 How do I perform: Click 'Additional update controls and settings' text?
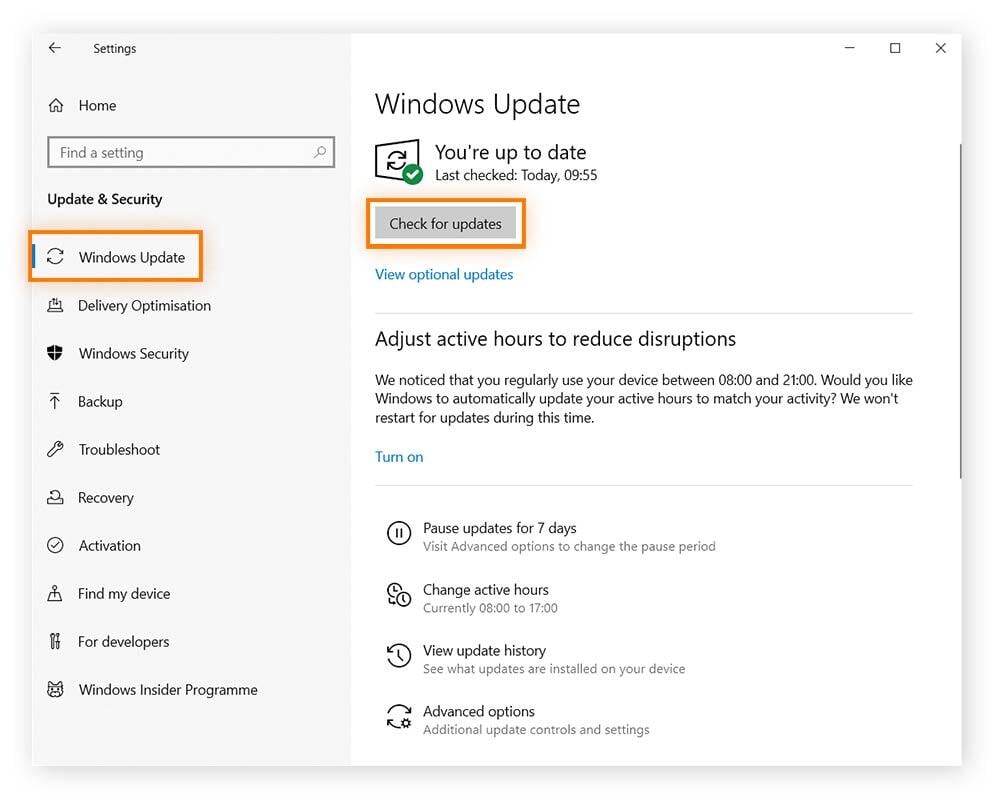coord(536,730)
